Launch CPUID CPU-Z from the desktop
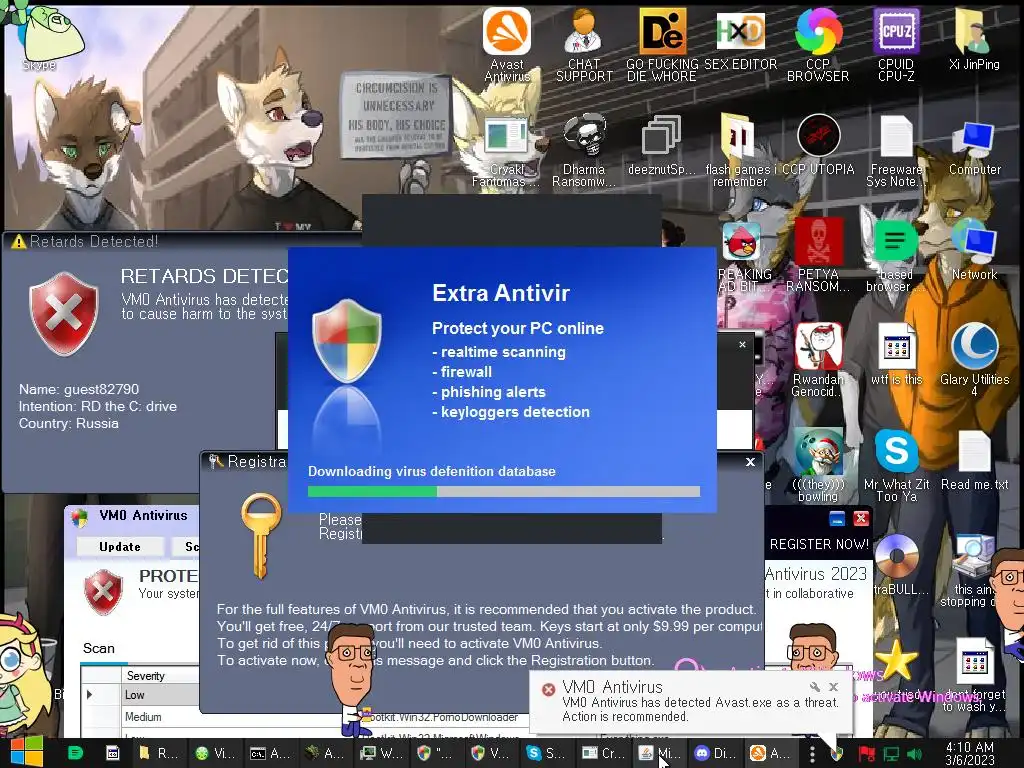This screenshot has height=768, width=1024. tap(896, 44)
